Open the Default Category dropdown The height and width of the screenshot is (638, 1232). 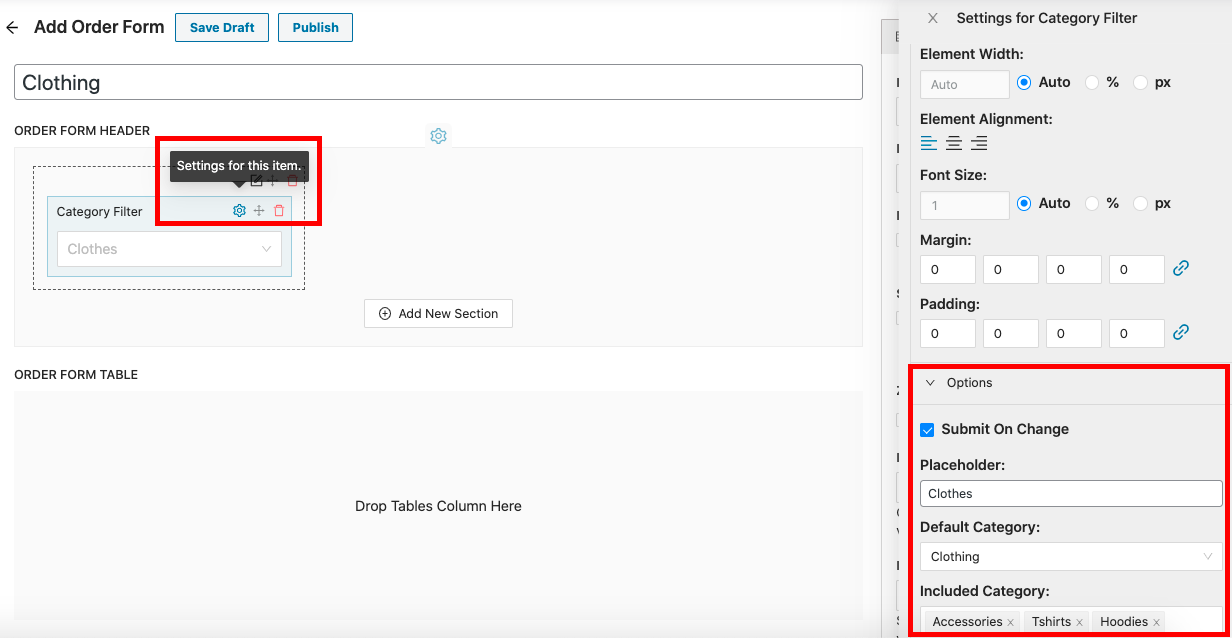coord(1070,557)
